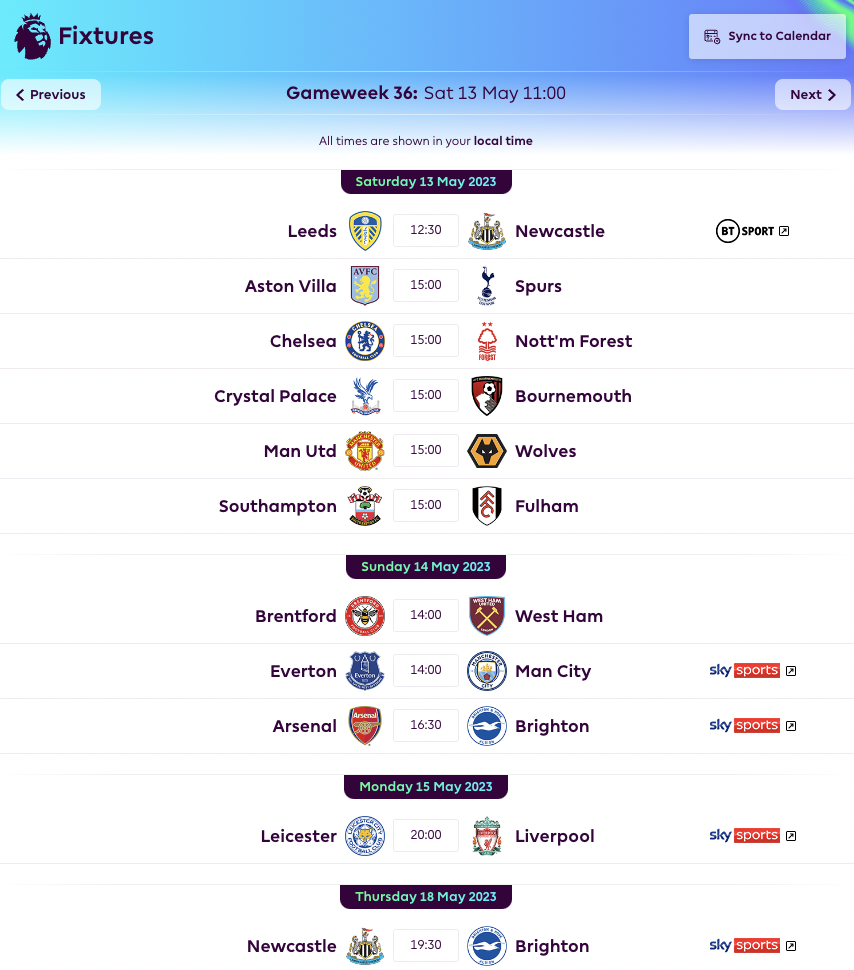This screenshot has width=854, height=970.
Task: Click the Chelsea club badge
Action: (x=365, y=341)
